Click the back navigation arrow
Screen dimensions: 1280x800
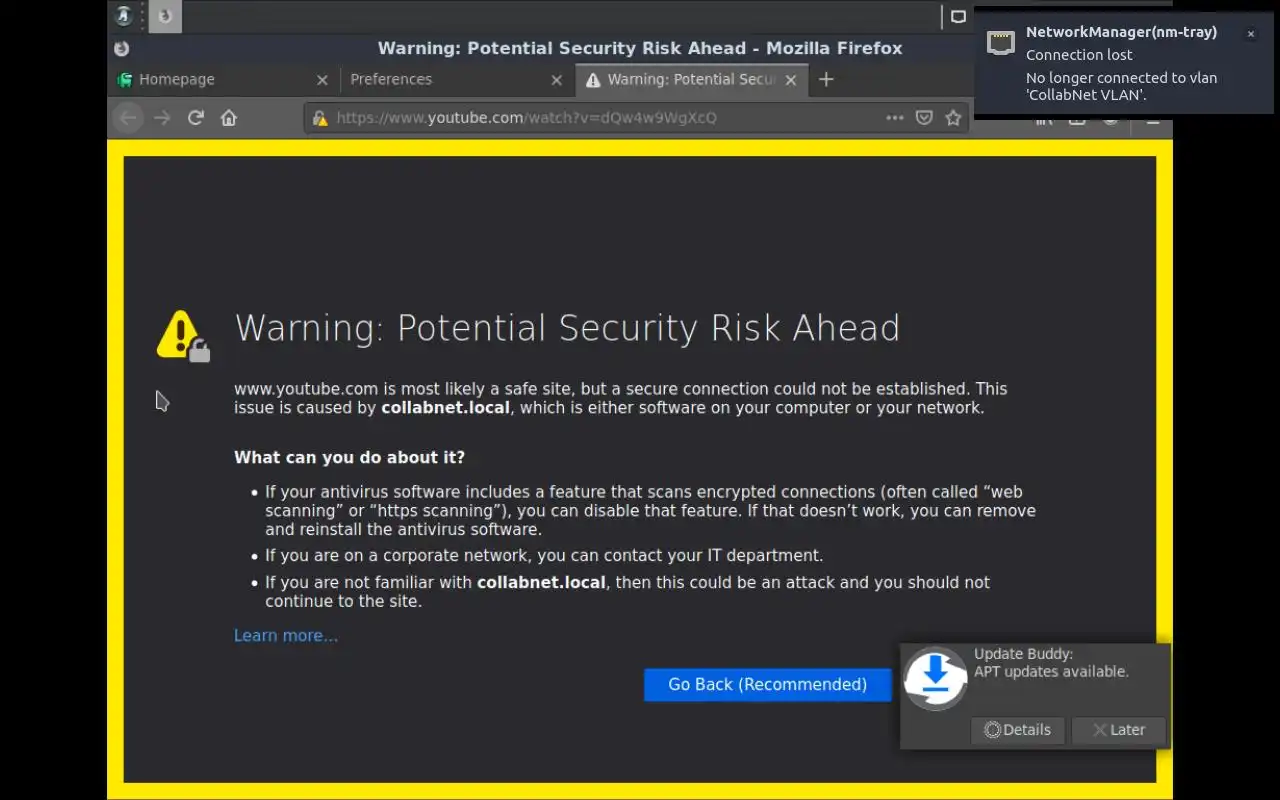128,118
